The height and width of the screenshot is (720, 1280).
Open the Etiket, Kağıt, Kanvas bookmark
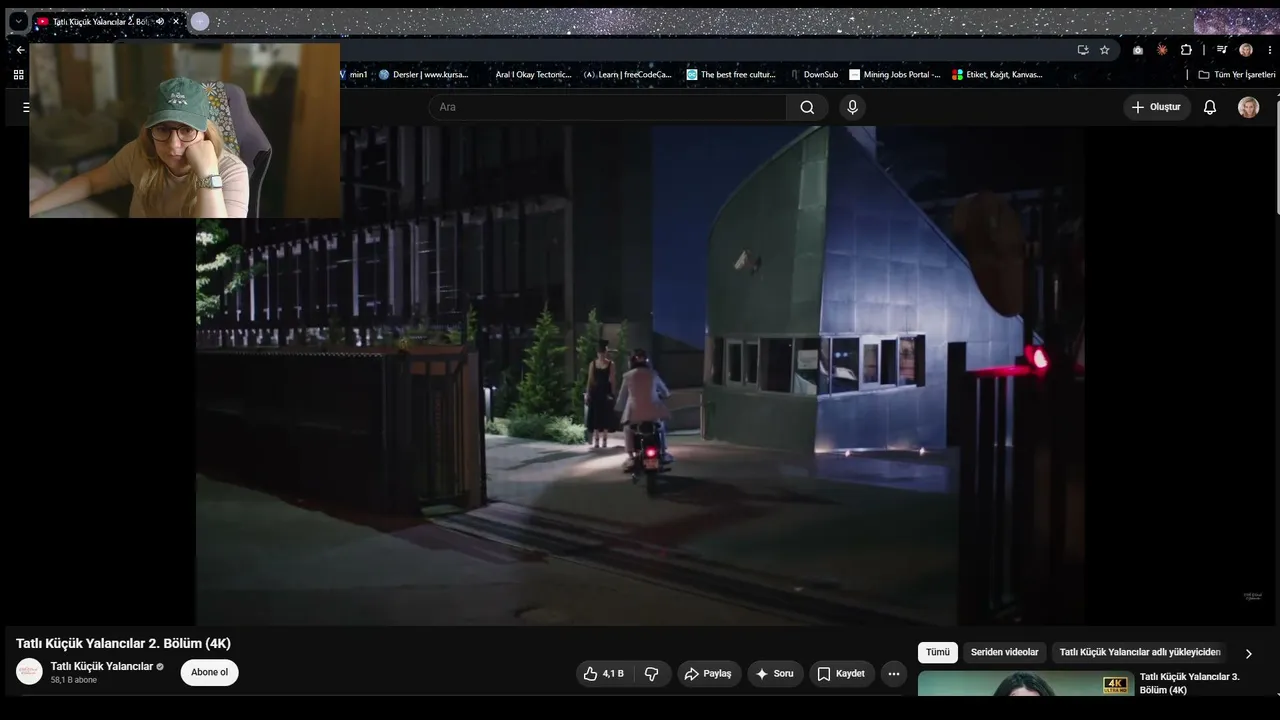[998, 75]
